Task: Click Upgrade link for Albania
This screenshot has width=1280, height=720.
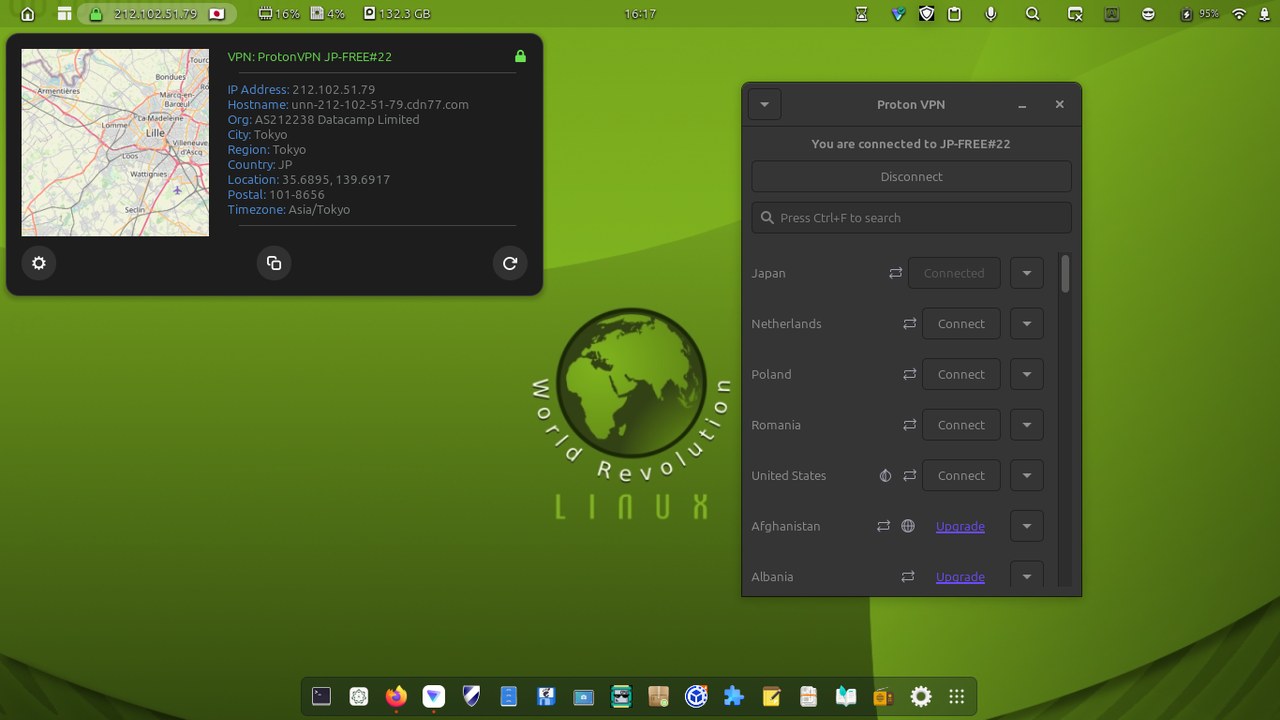Action: [x=960, y=577]
